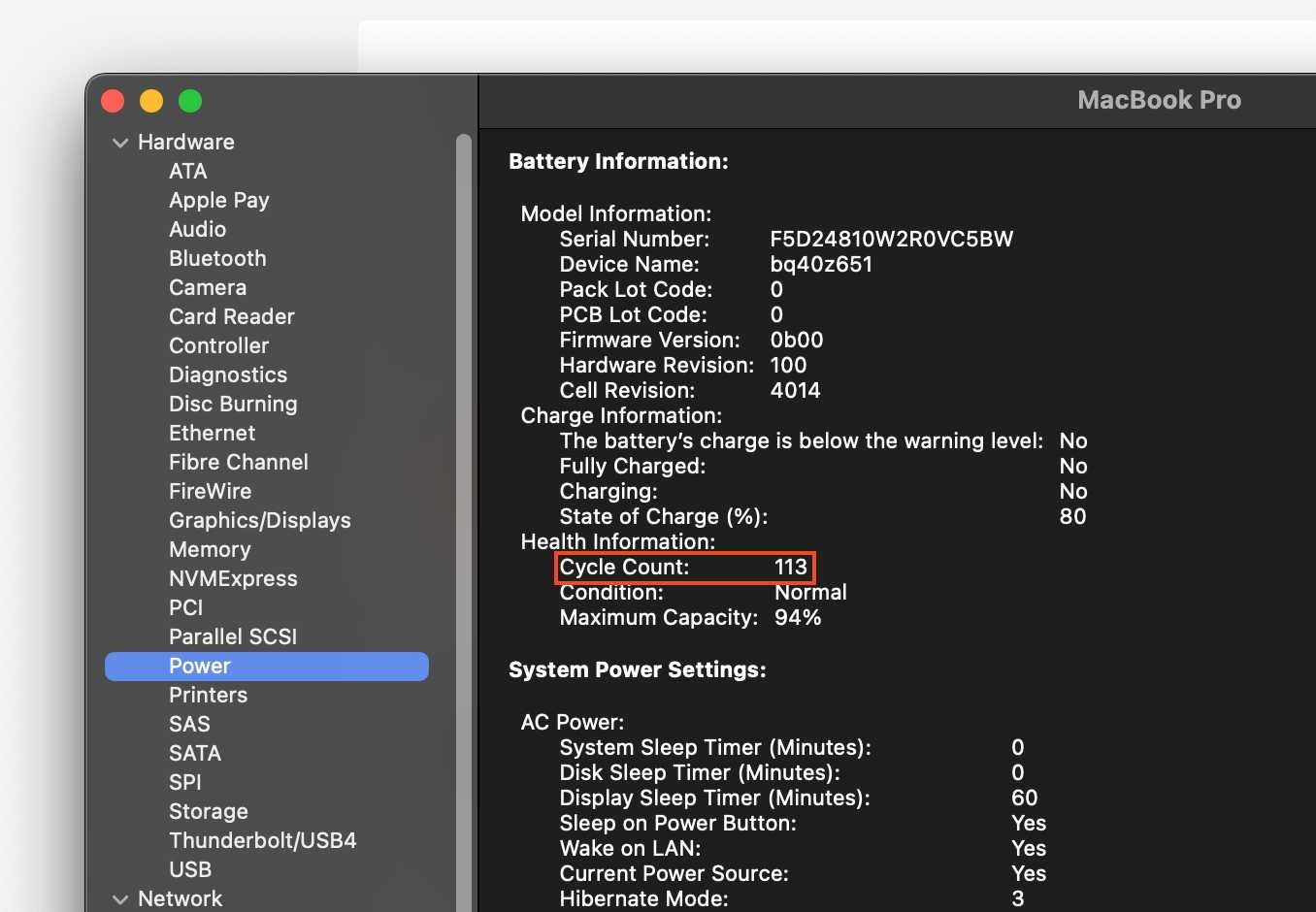Click the Charge Information label

tap(621, 415)
